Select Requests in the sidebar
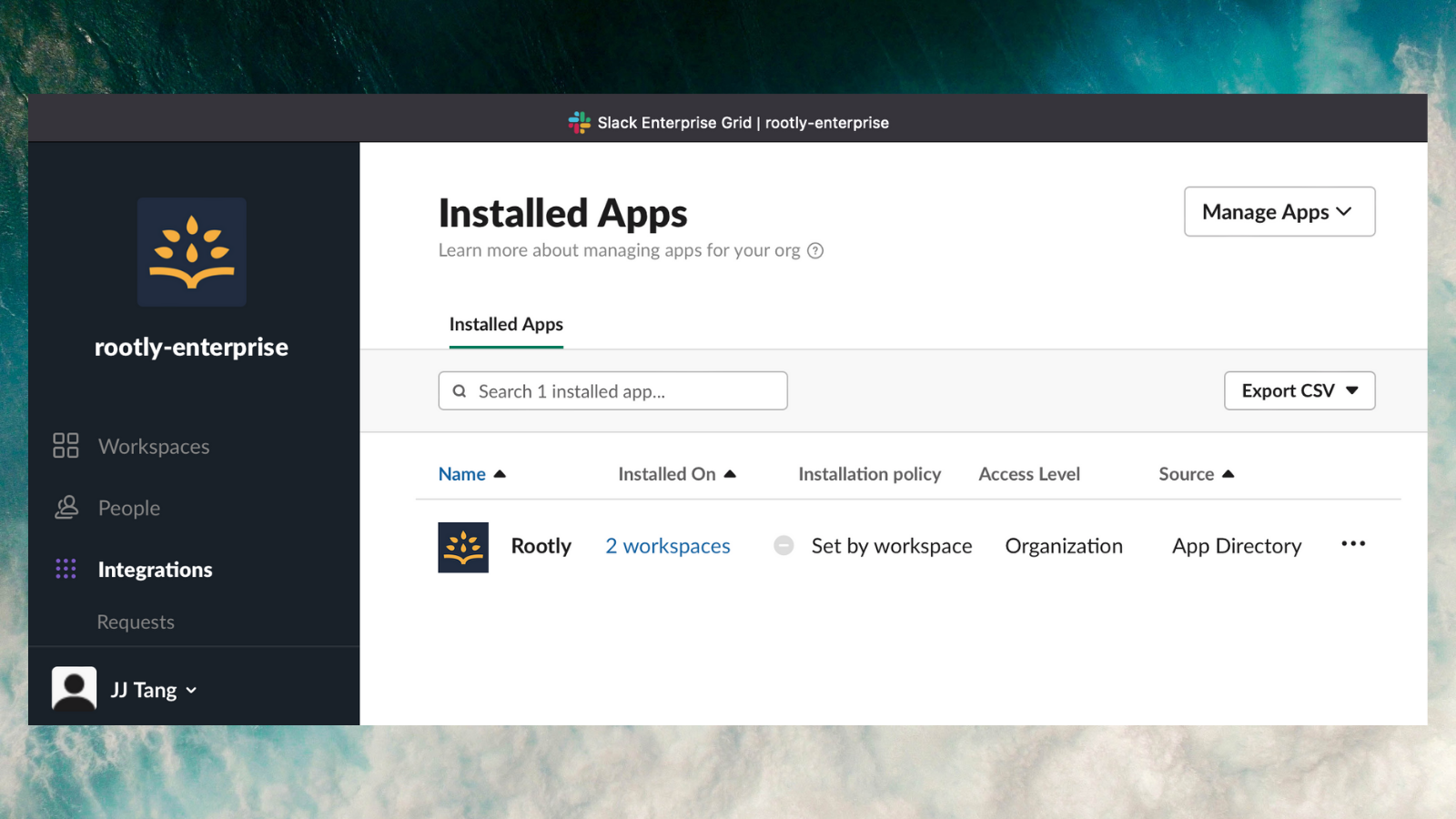This screenshot has height=819, width=1456. point(135,622)
